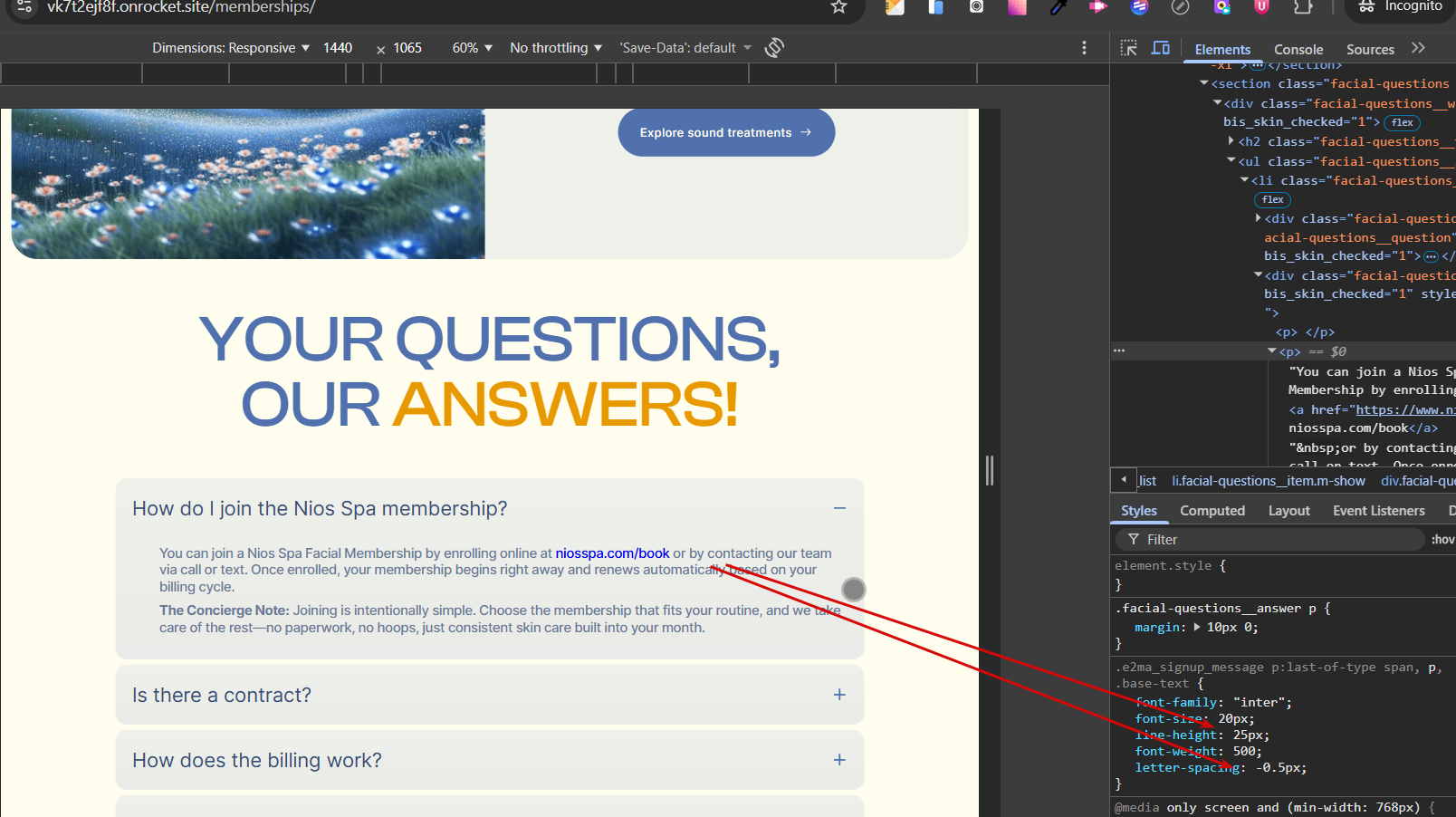Viewport: 1456px width, 817px height.
Task: Activate the inspect element selector tool
Action: tap(1128, 48)
